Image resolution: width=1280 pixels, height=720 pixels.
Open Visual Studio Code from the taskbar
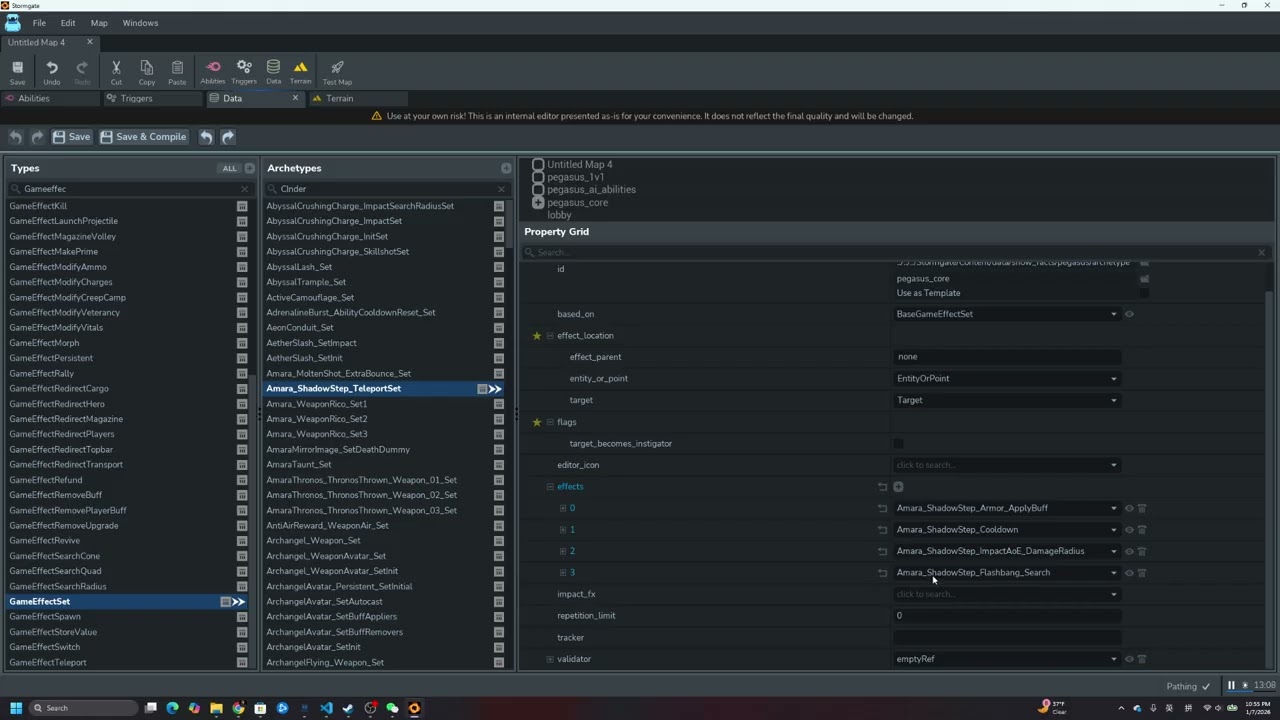[326, 708]
